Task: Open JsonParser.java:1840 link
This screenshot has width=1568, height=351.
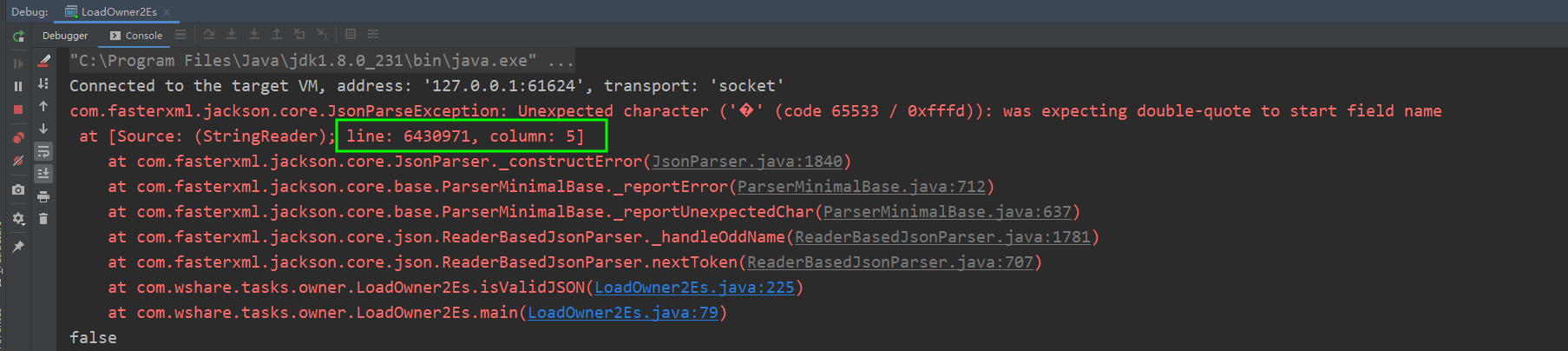Action: pyautogui.click(x=747, y=162)
